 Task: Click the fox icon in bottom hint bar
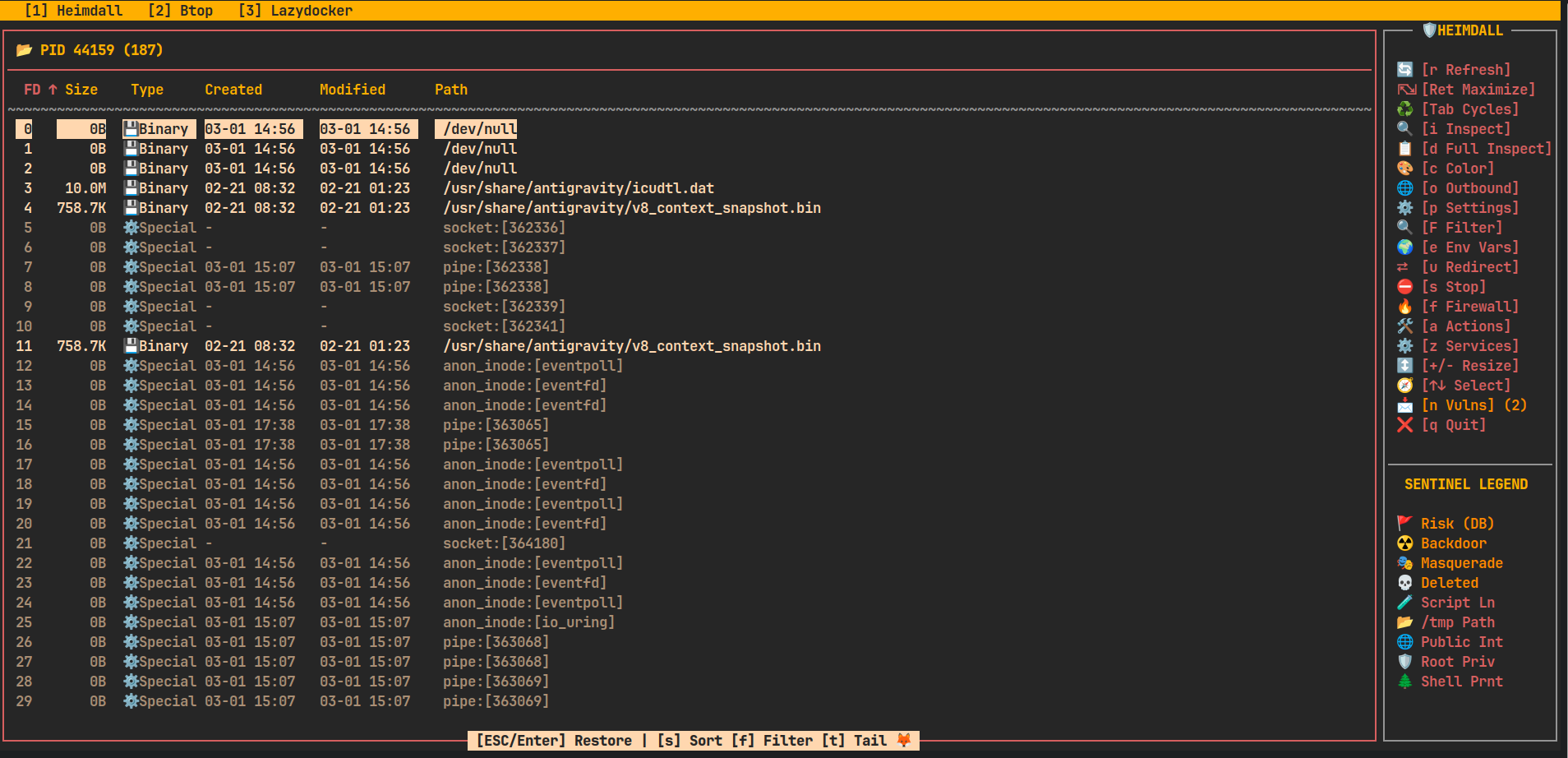tap(904, 741)
